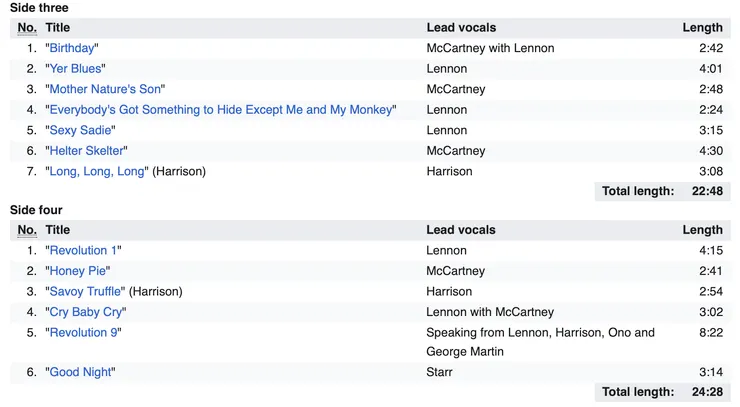
Task: Select the 22:48 total length value
Action: point(706,191)
